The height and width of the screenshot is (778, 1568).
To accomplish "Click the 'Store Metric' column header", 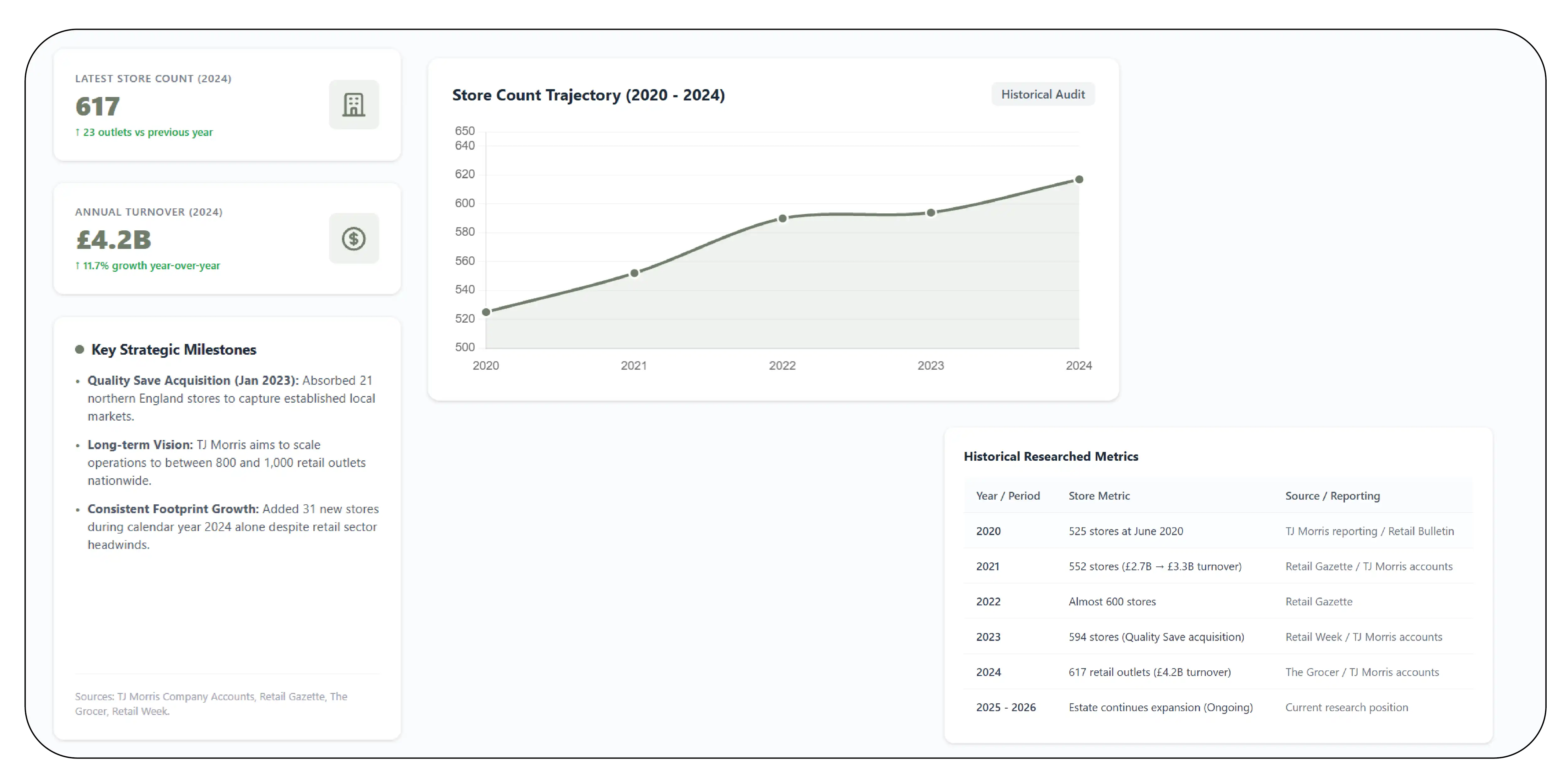I will [1099, 496].
